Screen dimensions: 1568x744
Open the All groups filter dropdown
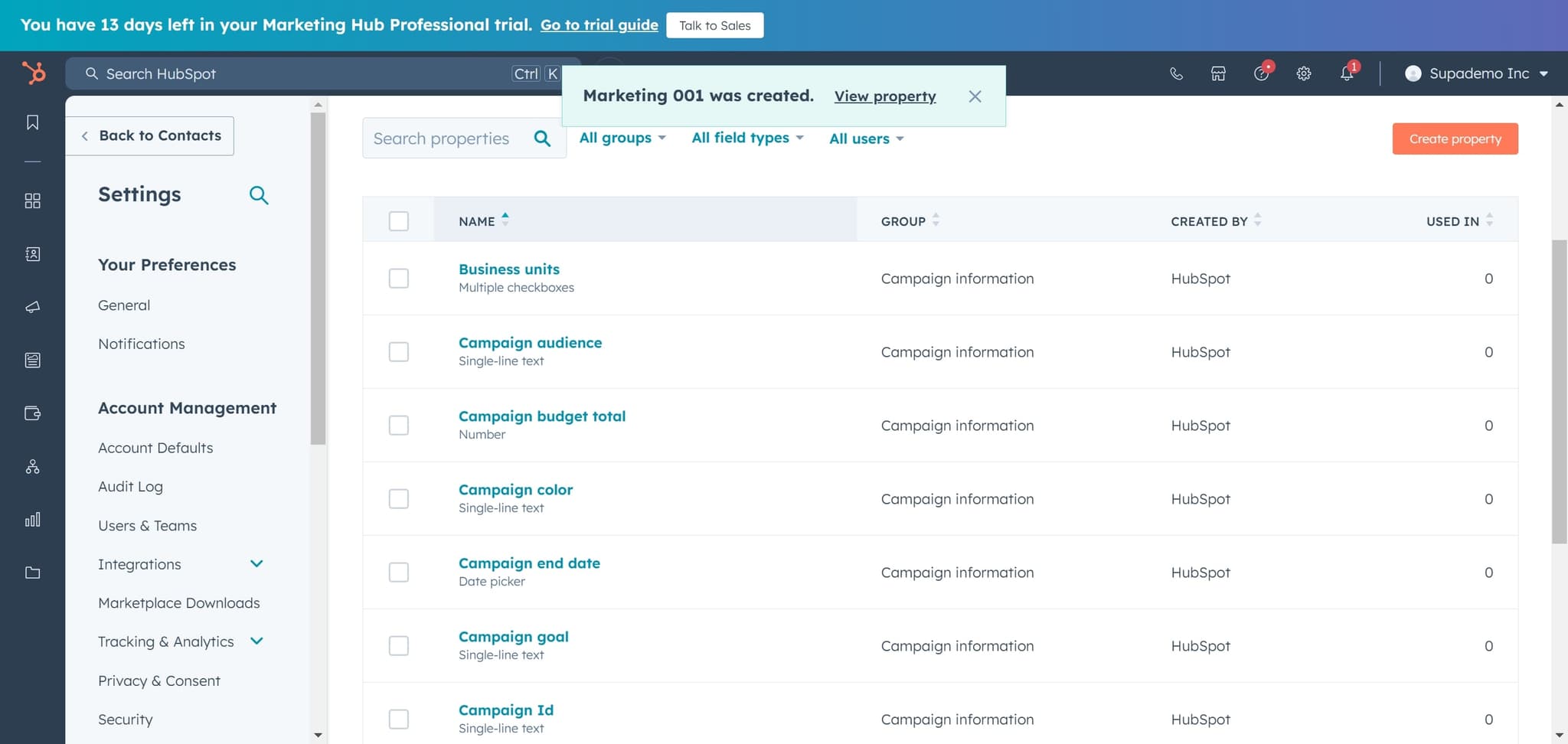pos(622,138)
